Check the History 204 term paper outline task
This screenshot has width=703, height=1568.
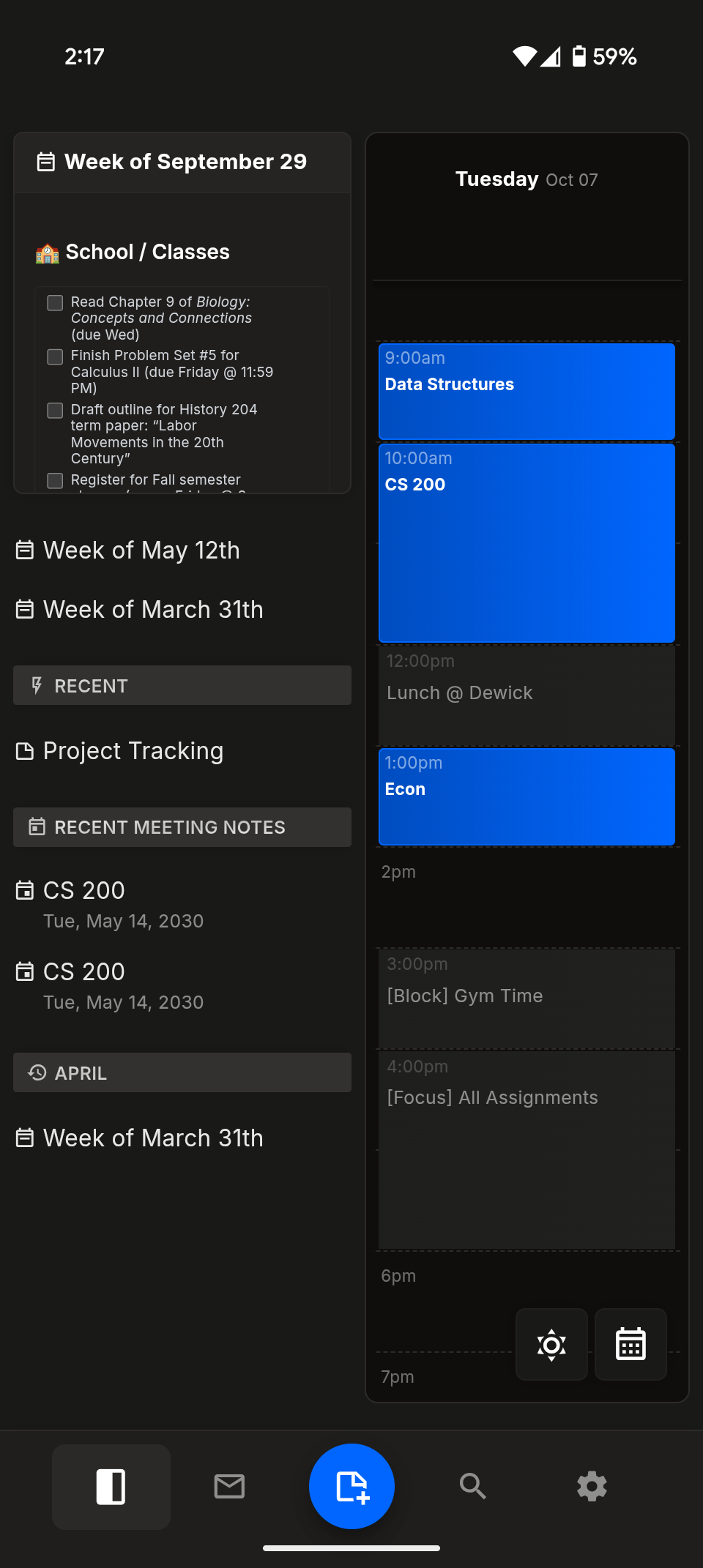coord(55,411)
